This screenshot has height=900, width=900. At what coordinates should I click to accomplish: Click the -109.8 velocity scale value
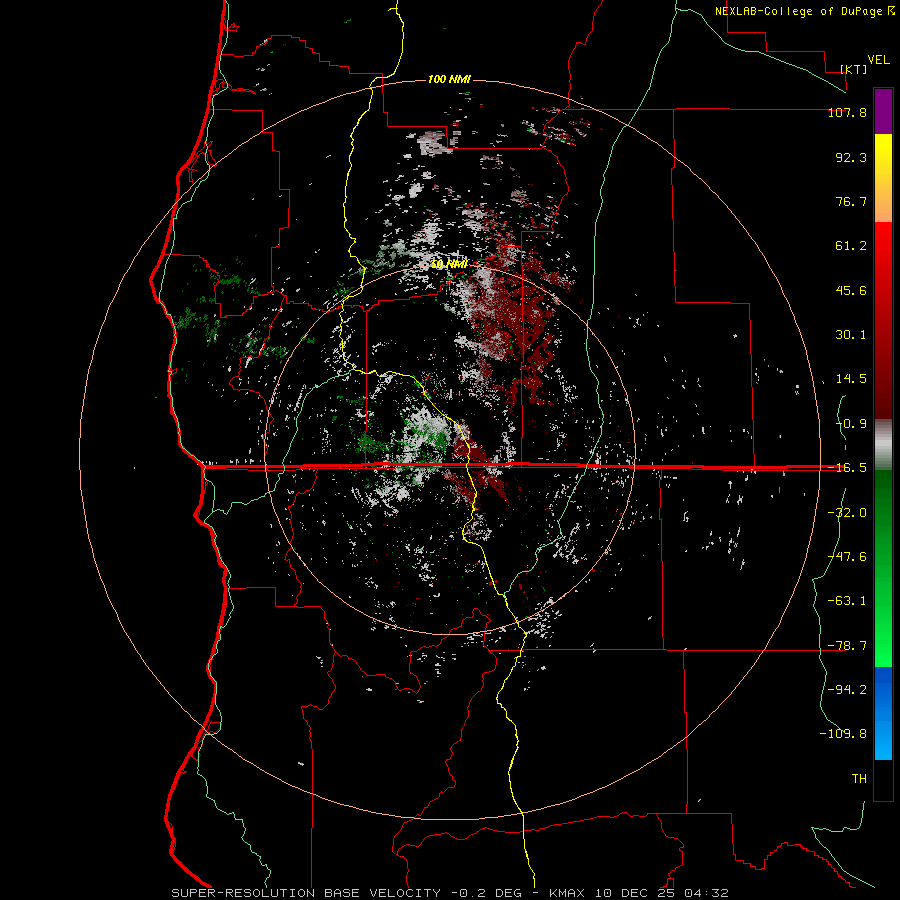tap(843, 734)
